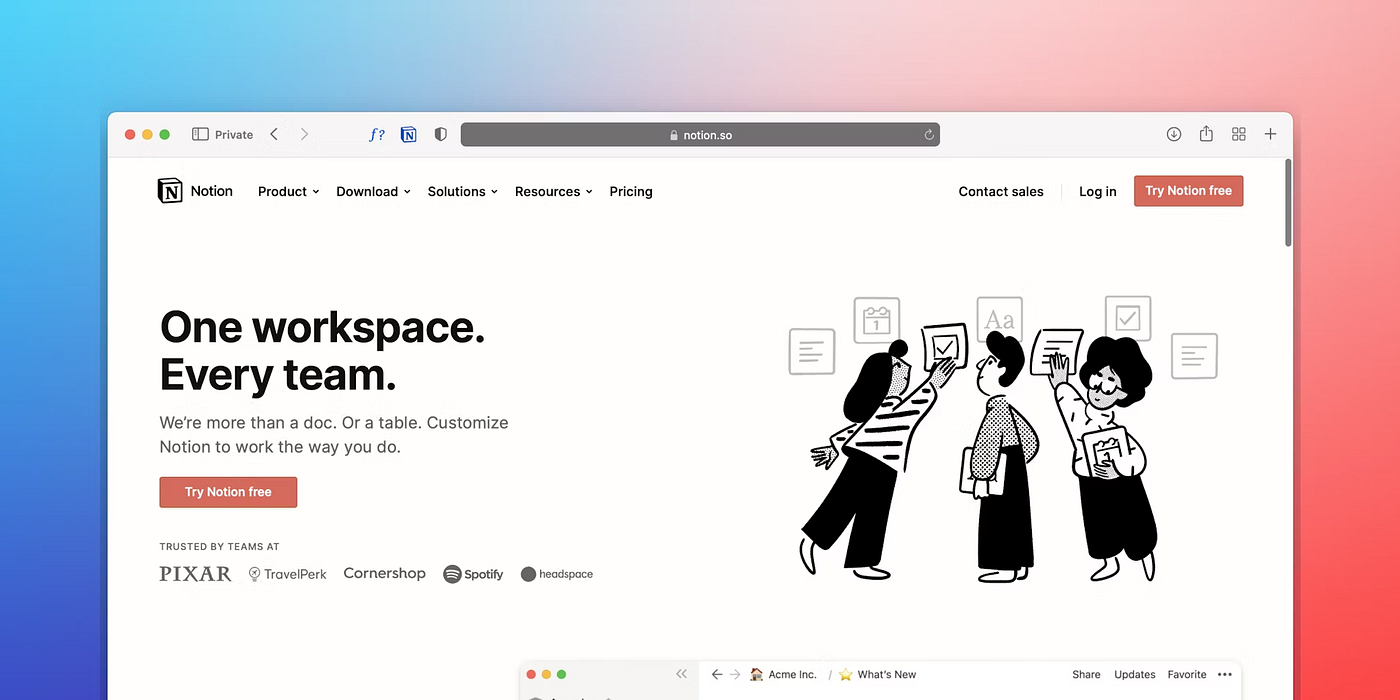Screen dimensions: 1400x700
Task: Show tab overview grid icon
Action: click(x=1238, y=134)
